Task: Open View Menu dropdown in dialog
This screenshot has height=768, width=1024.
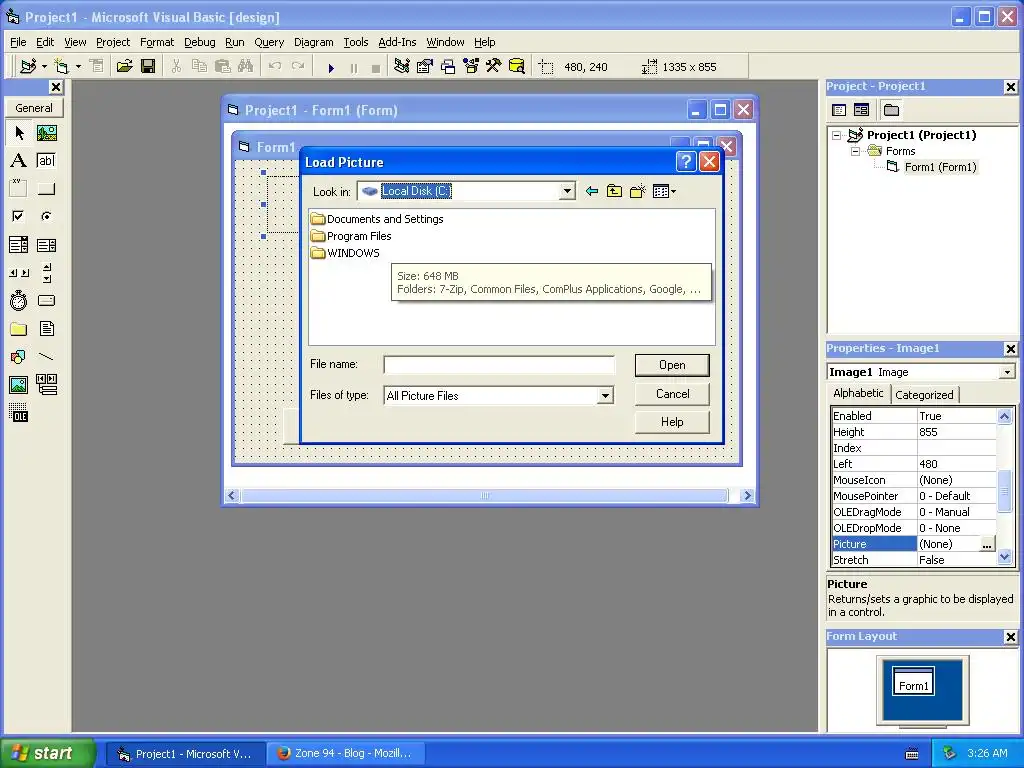Action: click(664, 191)
